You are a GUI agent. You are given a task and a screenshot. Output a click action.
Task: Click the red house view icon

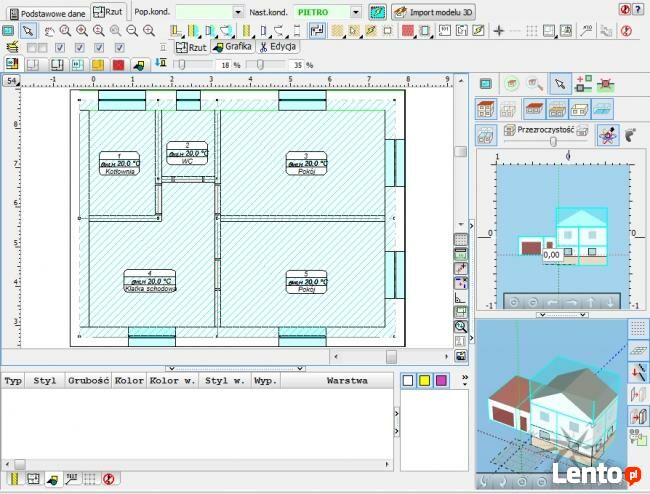click(x=486, y=109)
